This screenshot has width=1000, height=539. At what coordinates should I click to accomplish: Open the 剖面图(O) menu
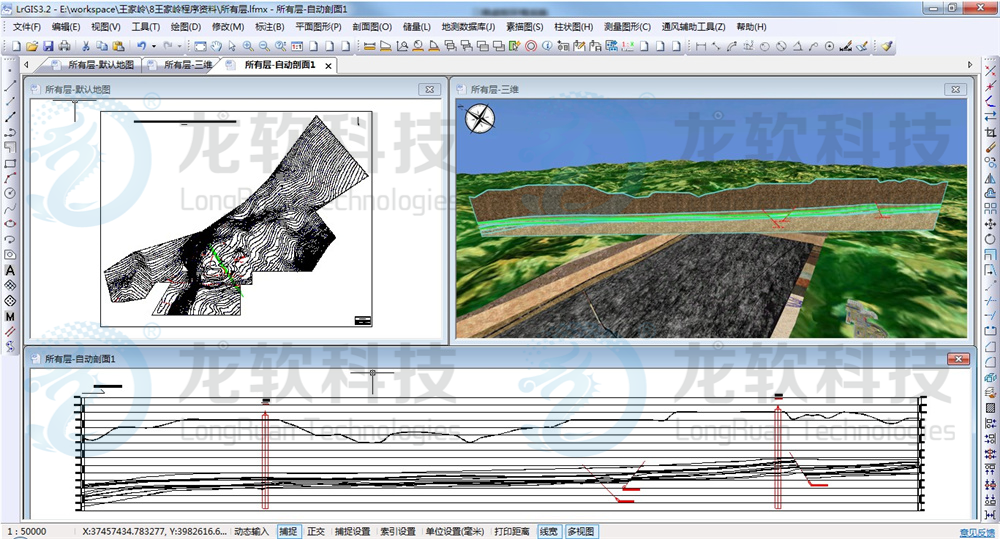pos(371,27)
